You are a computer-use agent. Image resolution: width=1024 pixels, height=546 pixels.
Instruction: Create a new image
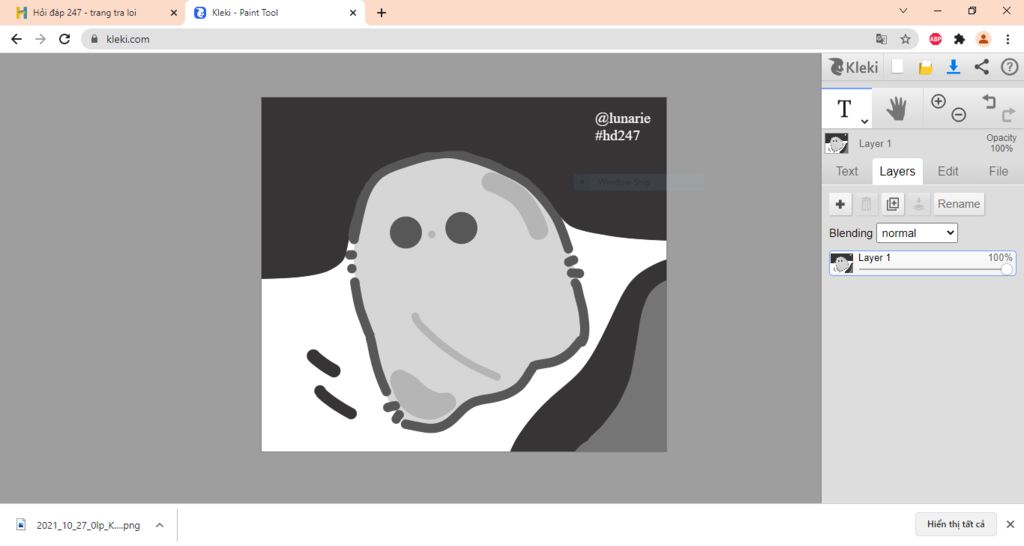(898, 67)
